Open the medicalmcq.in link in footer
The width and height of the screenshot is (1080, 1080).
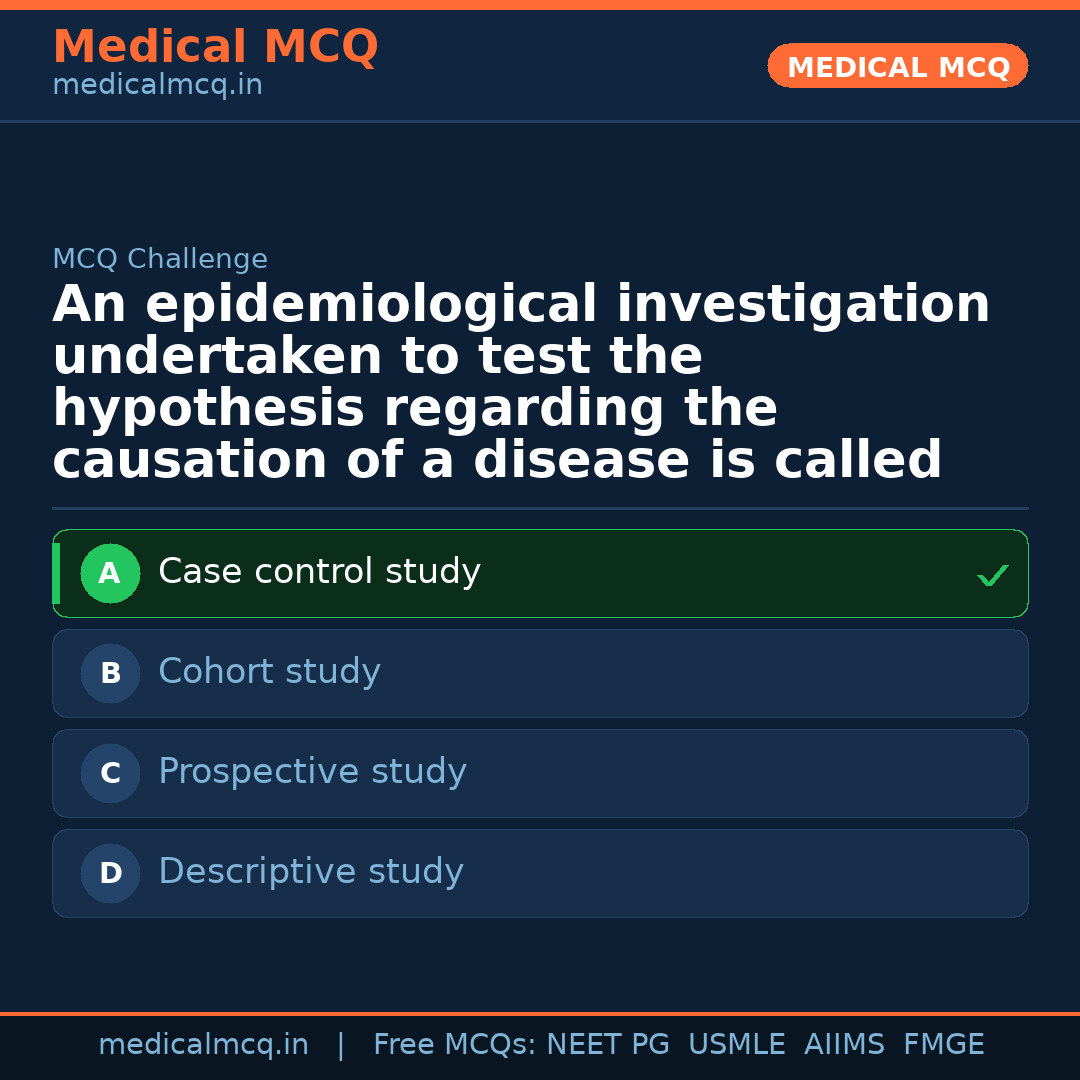click(x=203, y=1045)
